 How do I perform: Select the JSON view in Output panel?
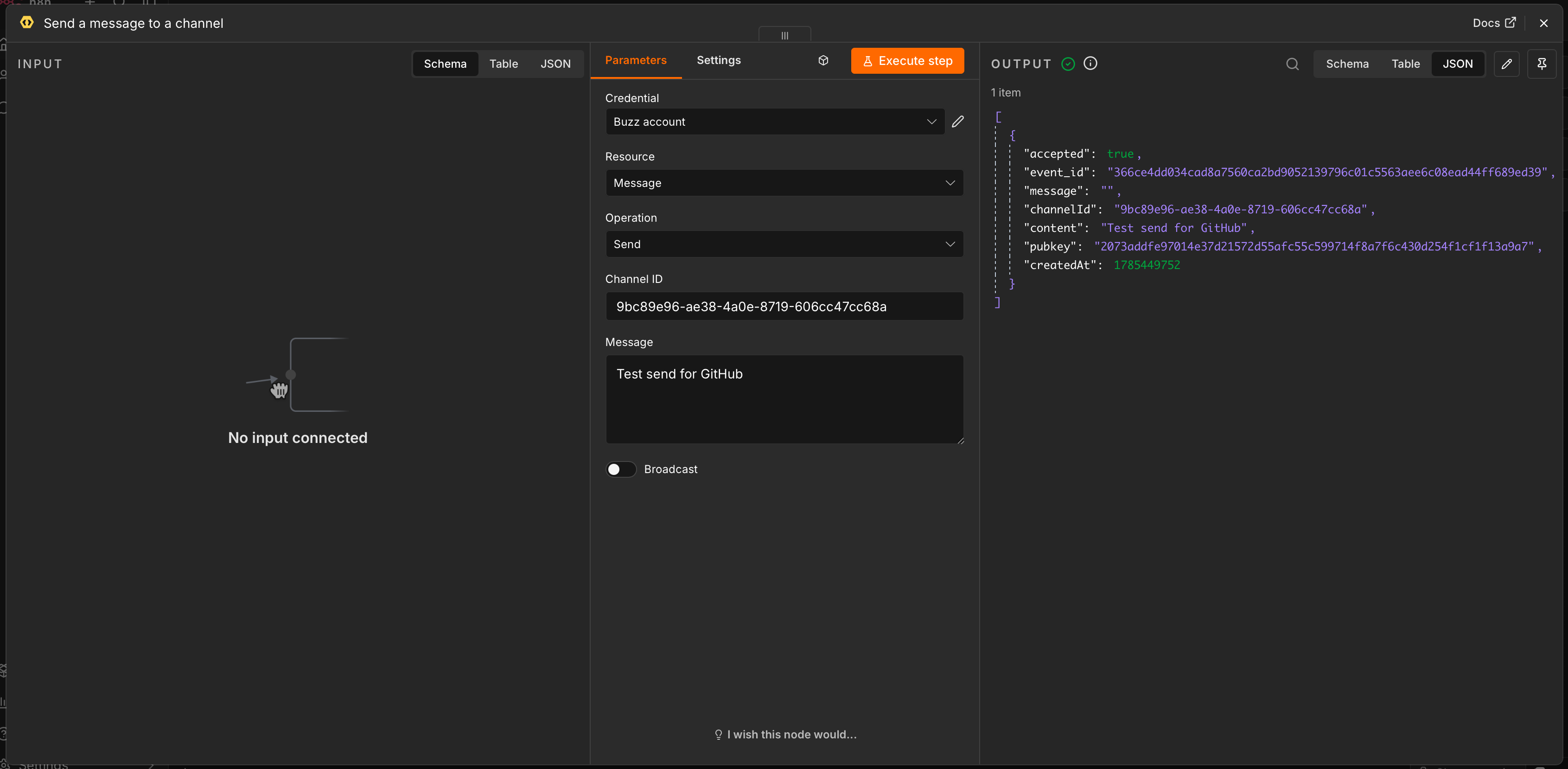point(1457,64)
